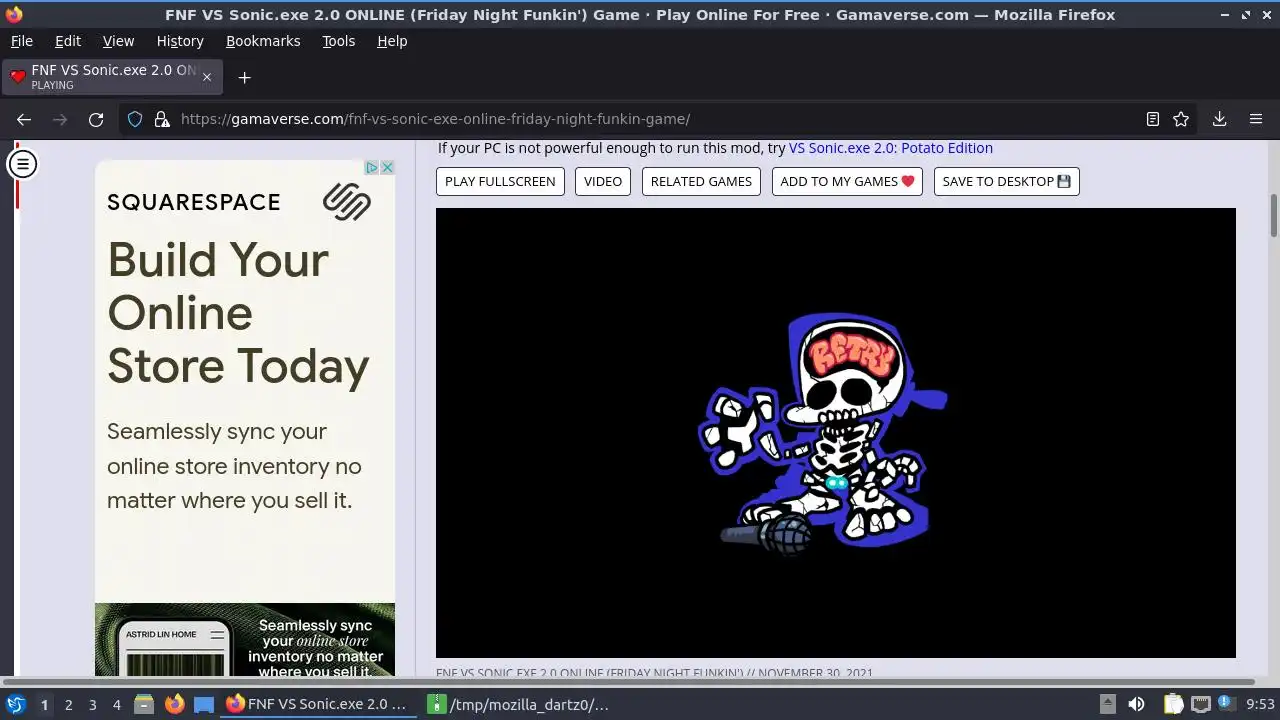Click the removable device tray icon
Viewport: 1280px width, 720px height.
click(x=1107, y=704)
